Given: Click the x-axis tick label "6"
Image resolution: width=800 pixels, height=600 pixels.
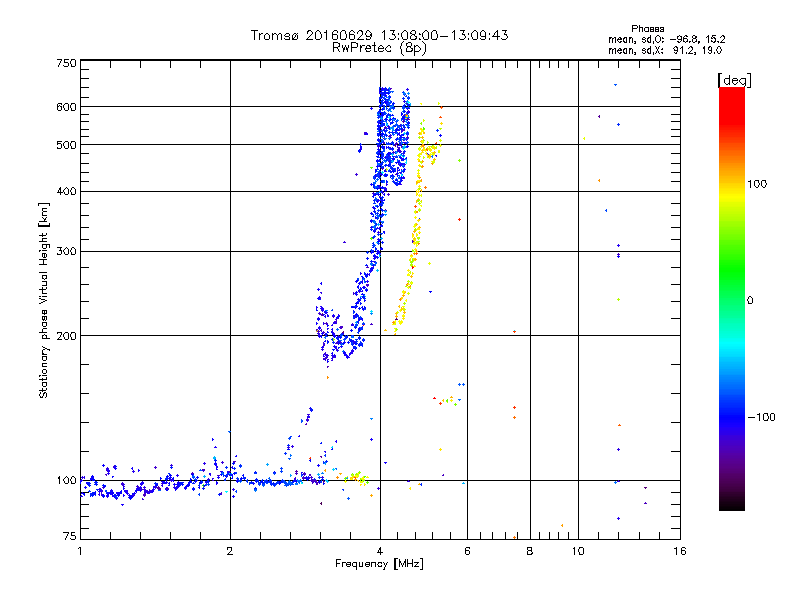Looking at the screenshot, I should pyautogui.click(x=467, y=551).
